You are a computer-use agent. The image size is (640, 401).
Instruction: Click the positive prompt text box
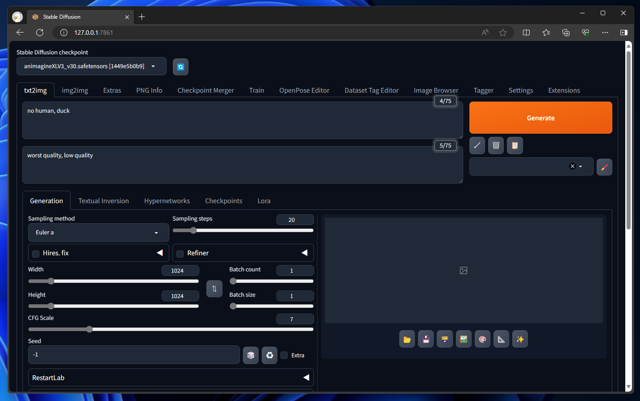(x=242, y=120)
